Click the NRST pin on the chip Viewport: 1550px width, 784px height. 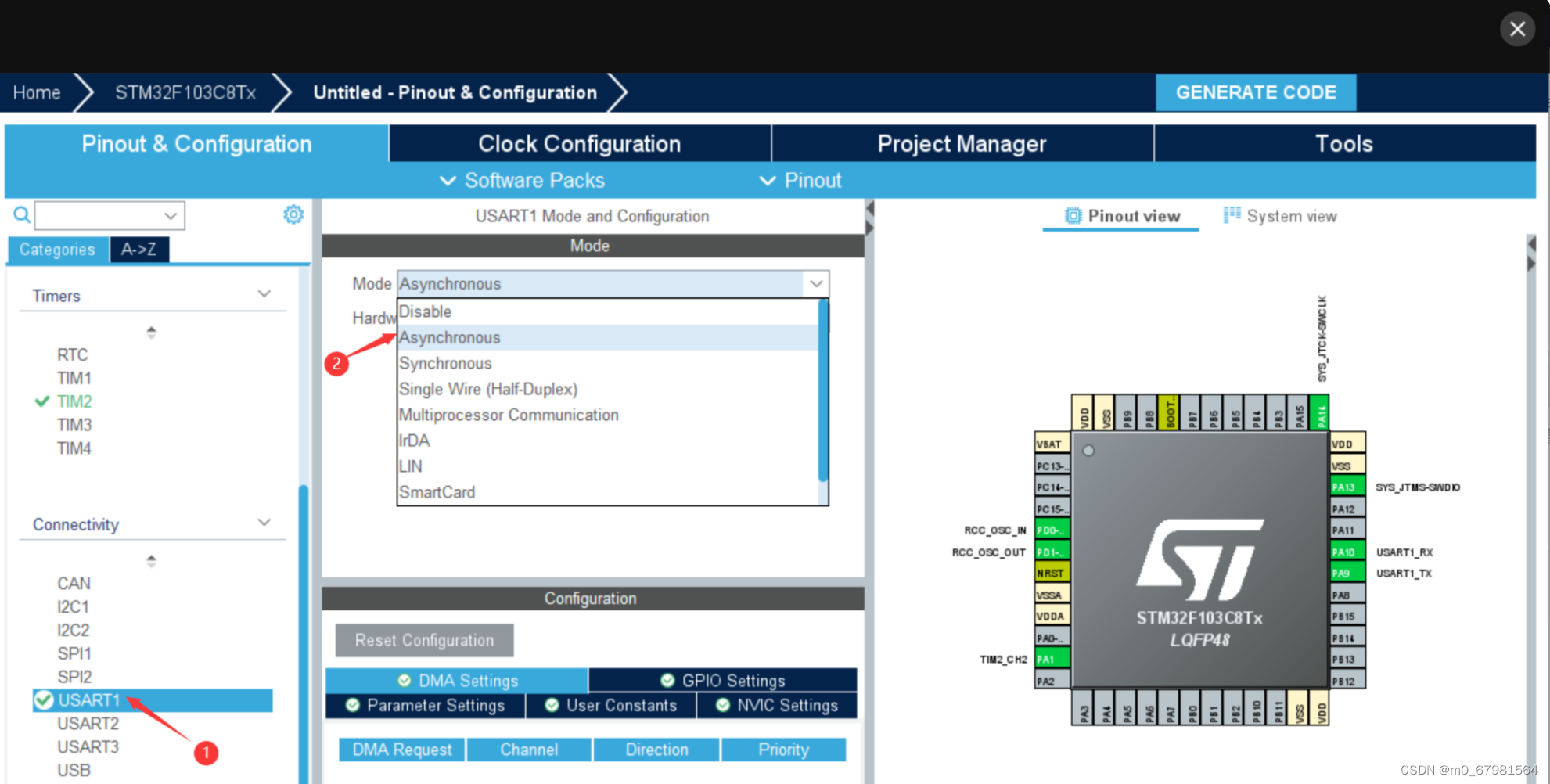point(1052,574)
